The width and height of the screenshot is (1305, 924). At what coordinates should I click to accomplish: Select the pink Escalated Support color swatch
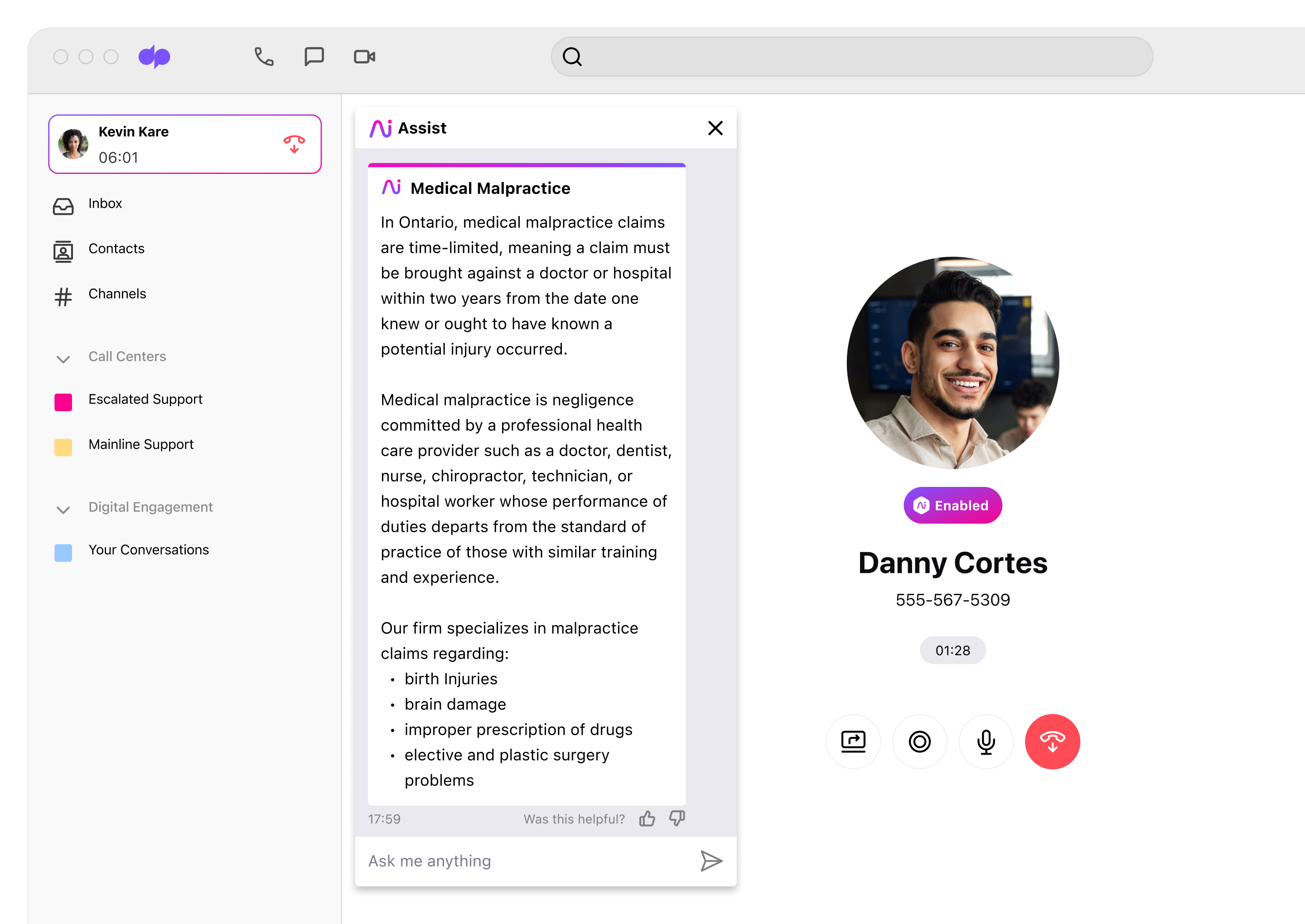pos(63,402)
